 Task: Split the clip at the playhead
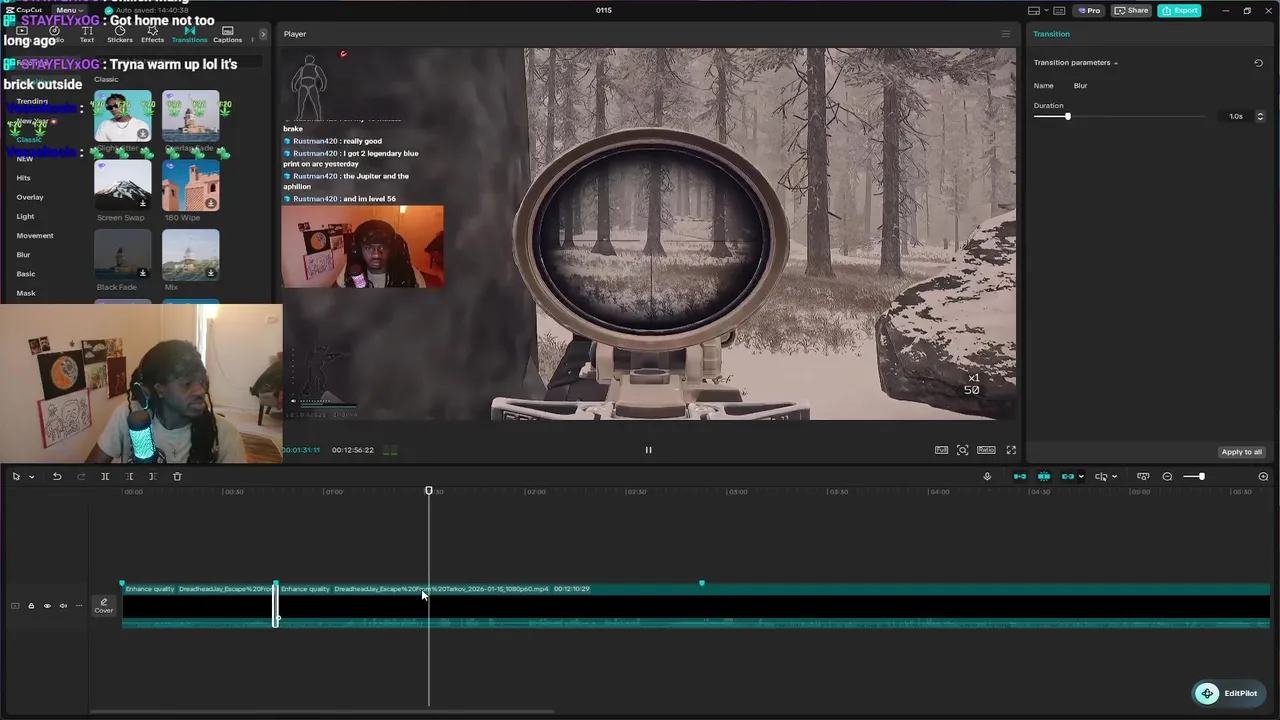coord(105,477)
